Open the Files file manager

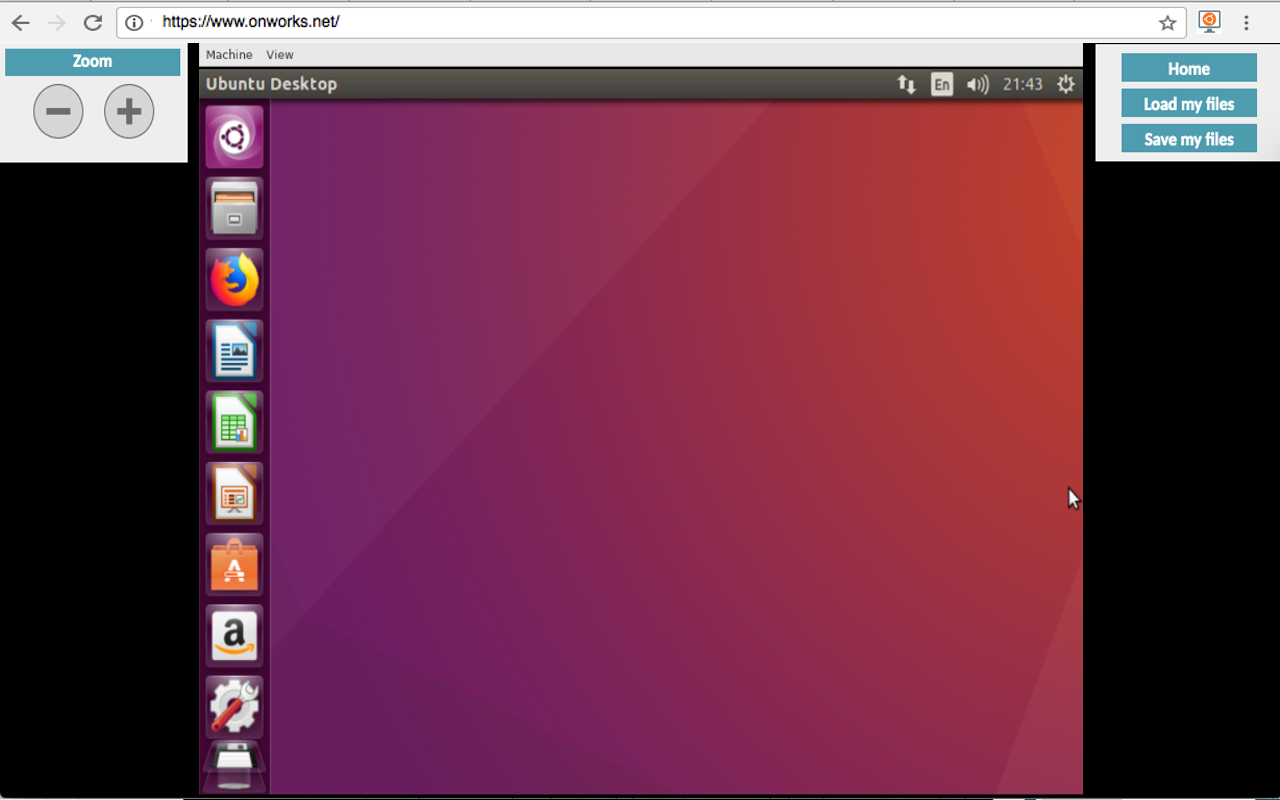tap(233, 208)
